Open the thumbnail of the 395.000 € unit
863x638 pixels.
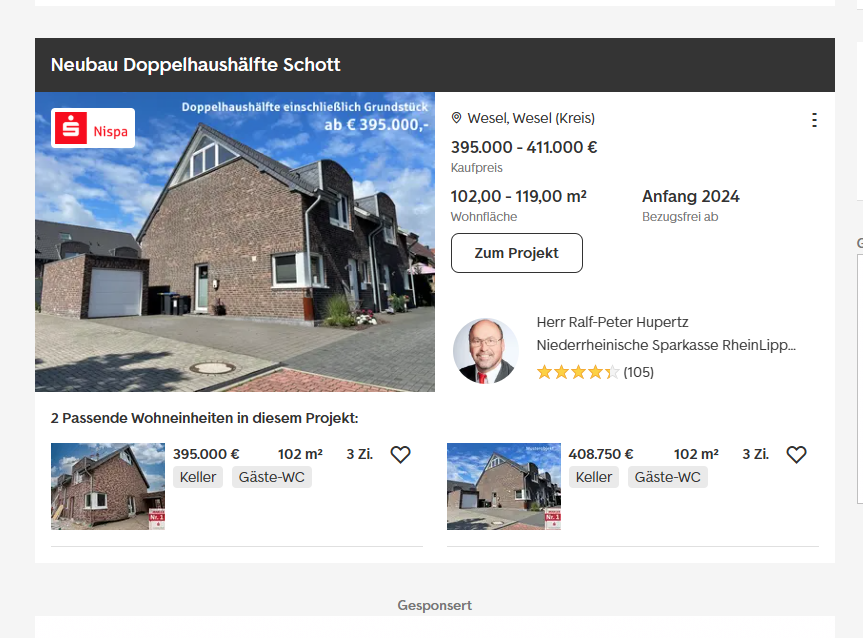[108, 486]
